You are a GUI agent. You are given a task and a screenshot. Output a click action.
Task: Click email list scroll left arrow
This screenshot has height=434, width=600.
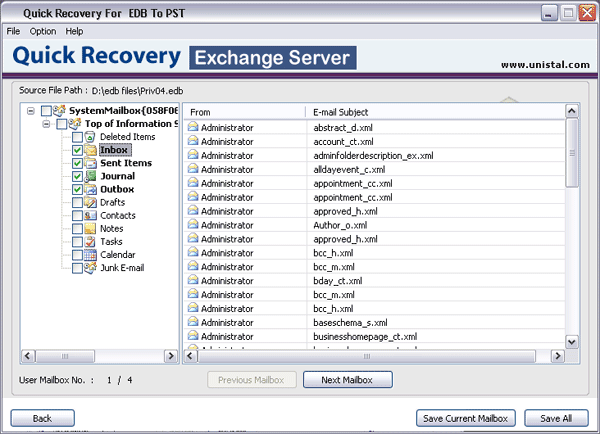point(190,356)
